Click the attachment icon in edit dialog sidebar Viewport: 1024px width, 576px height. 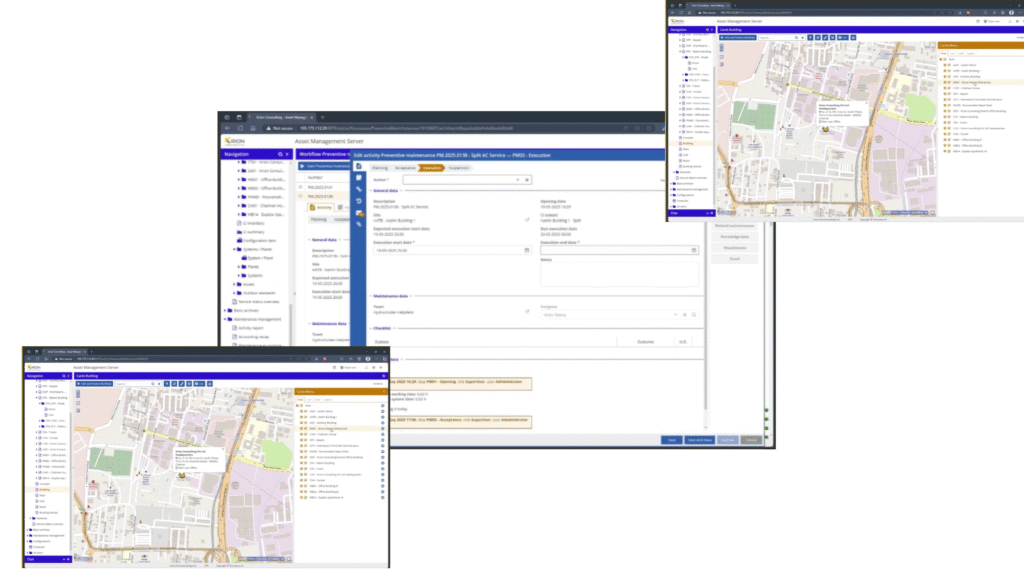tap(358, 189)
